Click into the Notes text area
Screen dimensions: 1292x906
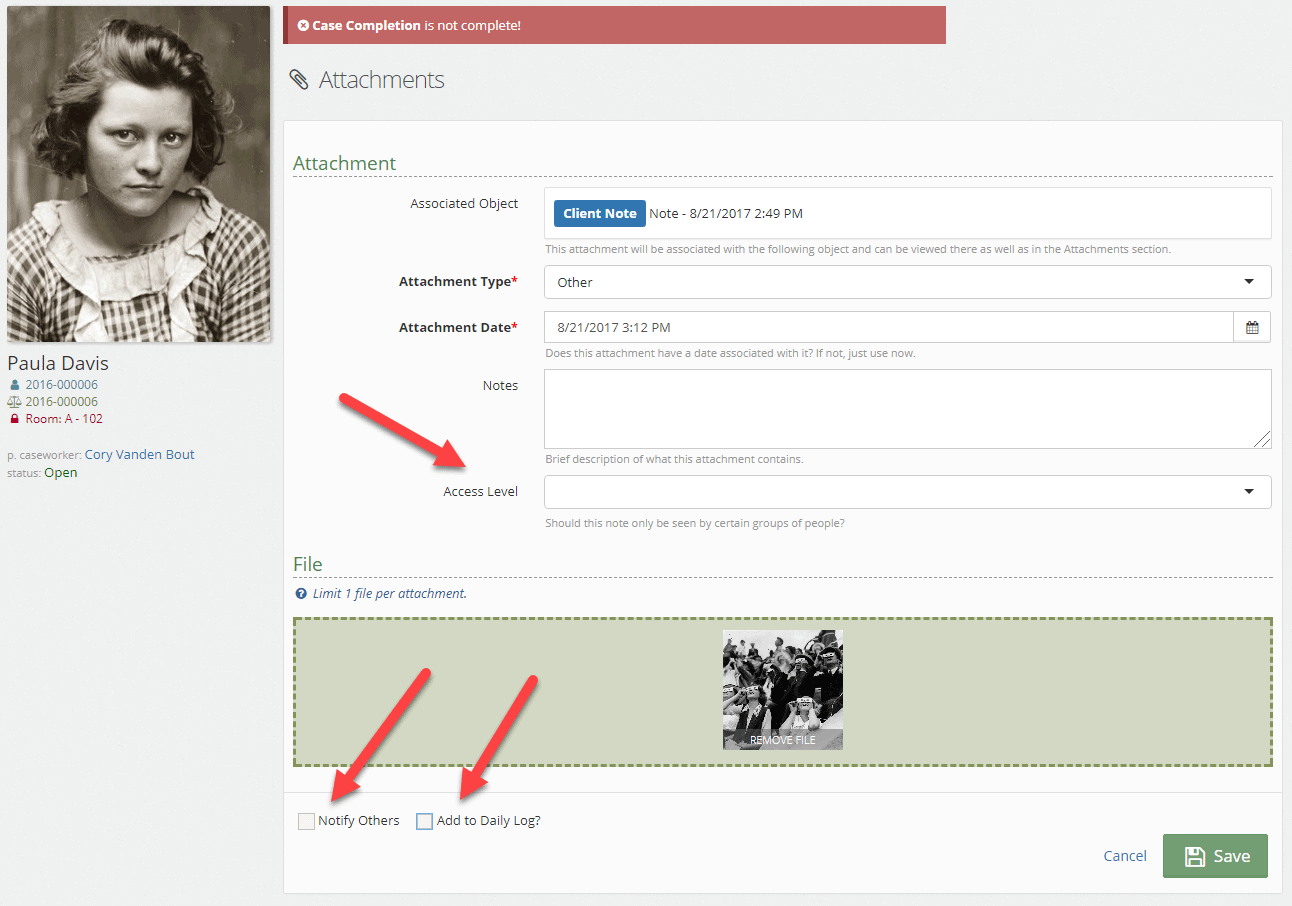click(908, 409)
